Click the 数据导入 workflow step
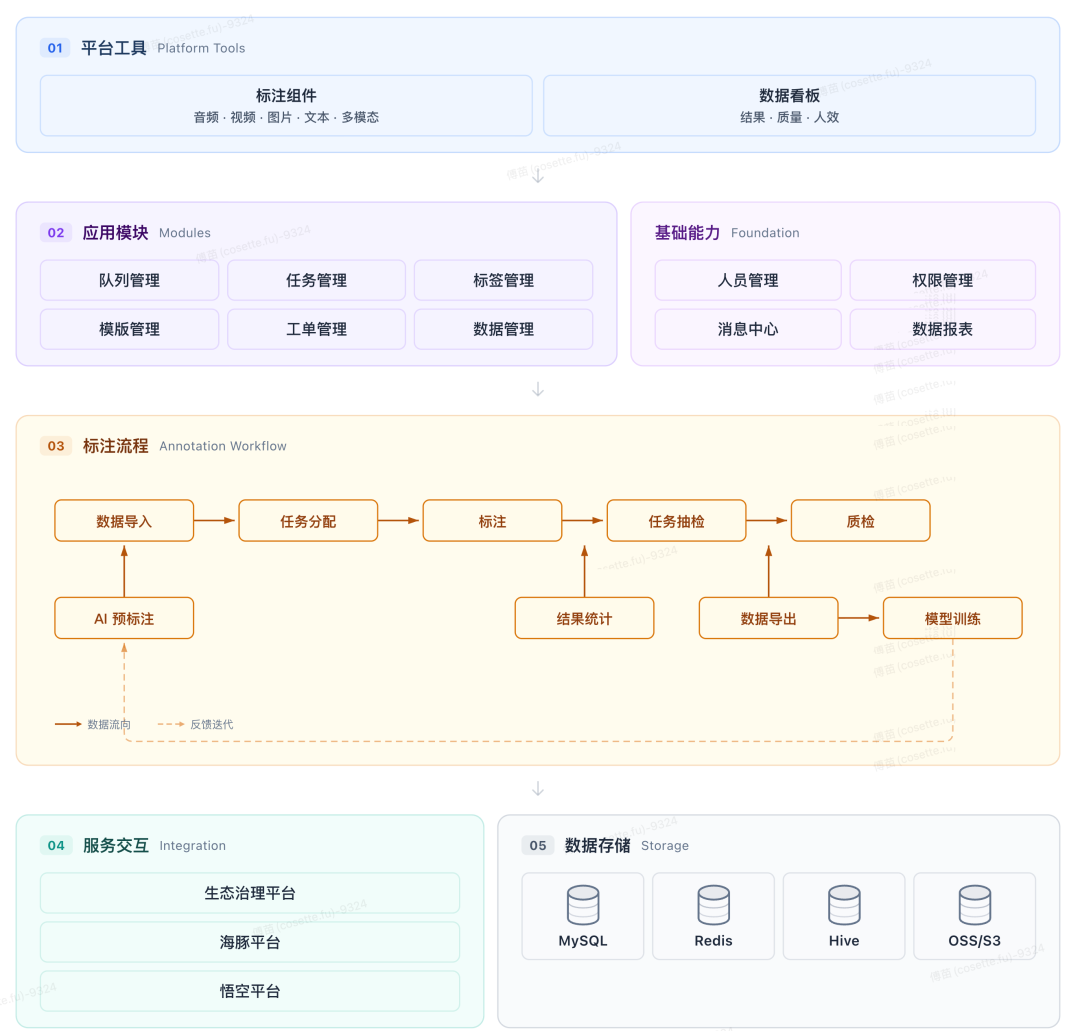 [124, 521]
